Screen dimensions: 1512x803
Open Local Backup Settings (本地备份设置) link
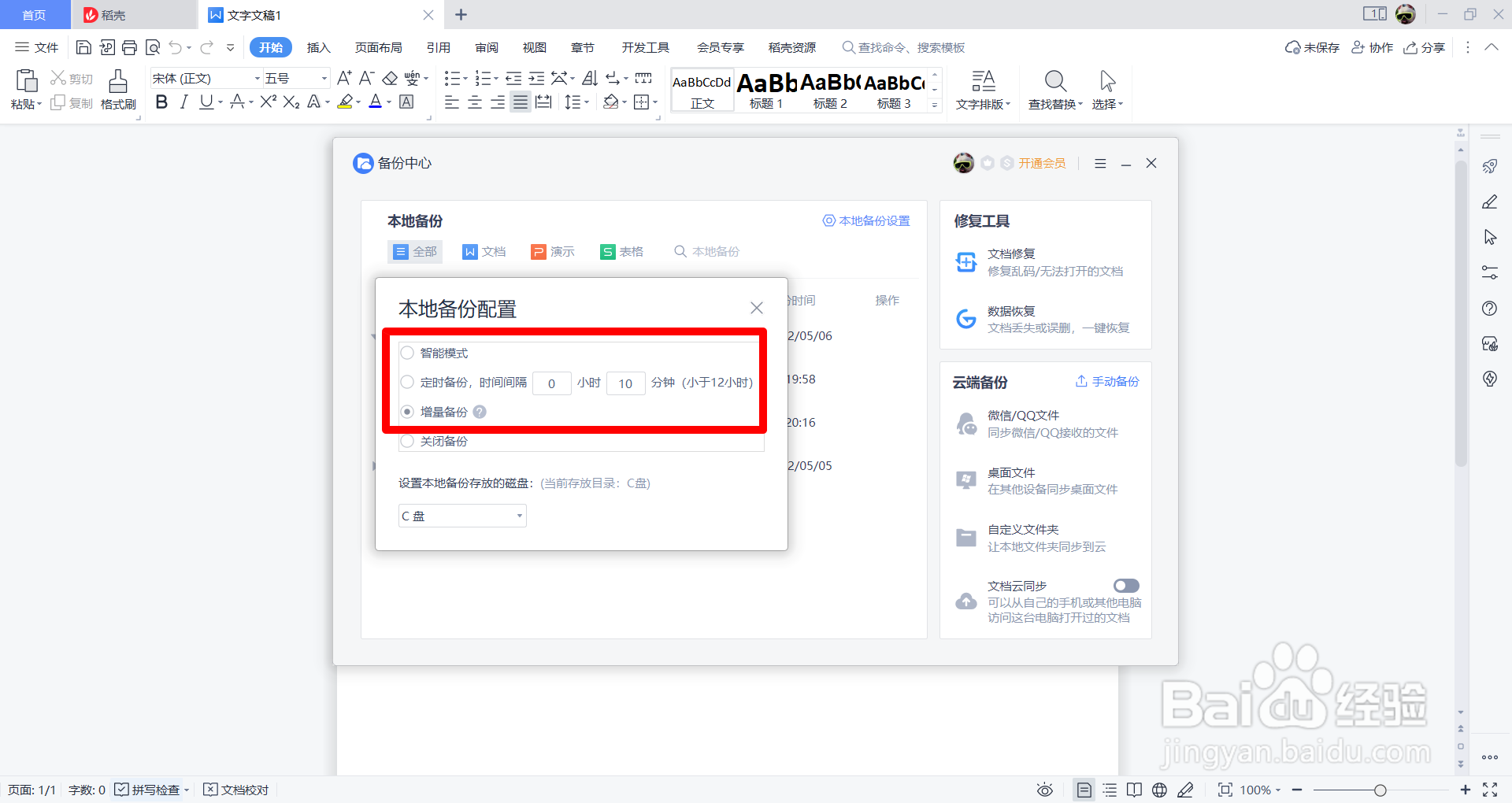point(866,220)
